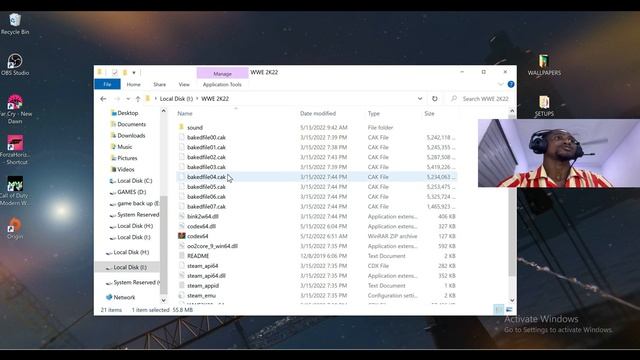This screenshot has height=360, width=640.
Task: Open the File menu tab
Action: click(x=107, y=84)
